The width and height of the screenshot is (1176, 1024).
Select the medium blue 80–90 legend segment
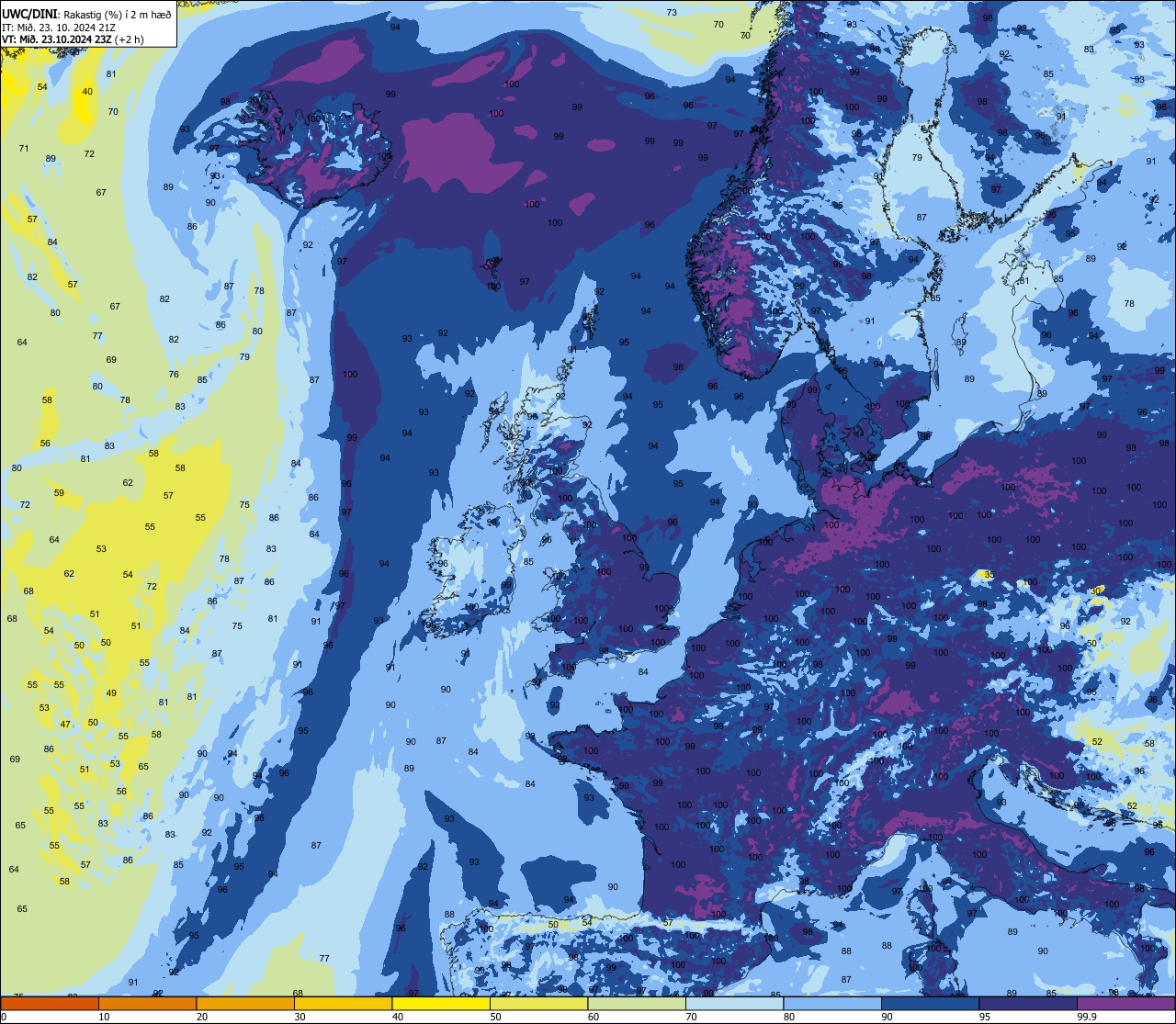[832, 1003]
